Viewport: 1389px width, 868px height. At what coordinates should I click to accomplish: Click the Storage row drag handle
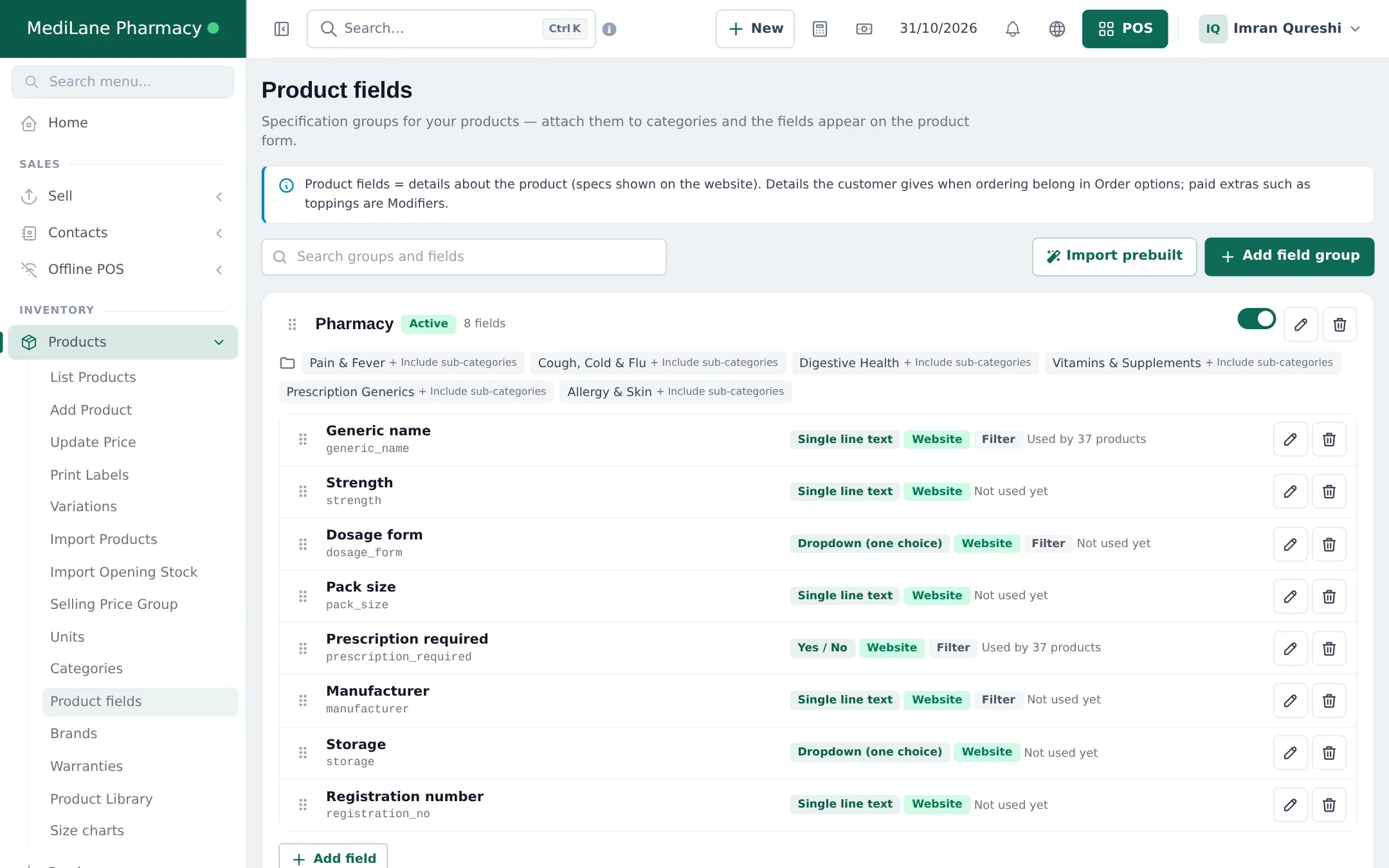coord(303,752)
